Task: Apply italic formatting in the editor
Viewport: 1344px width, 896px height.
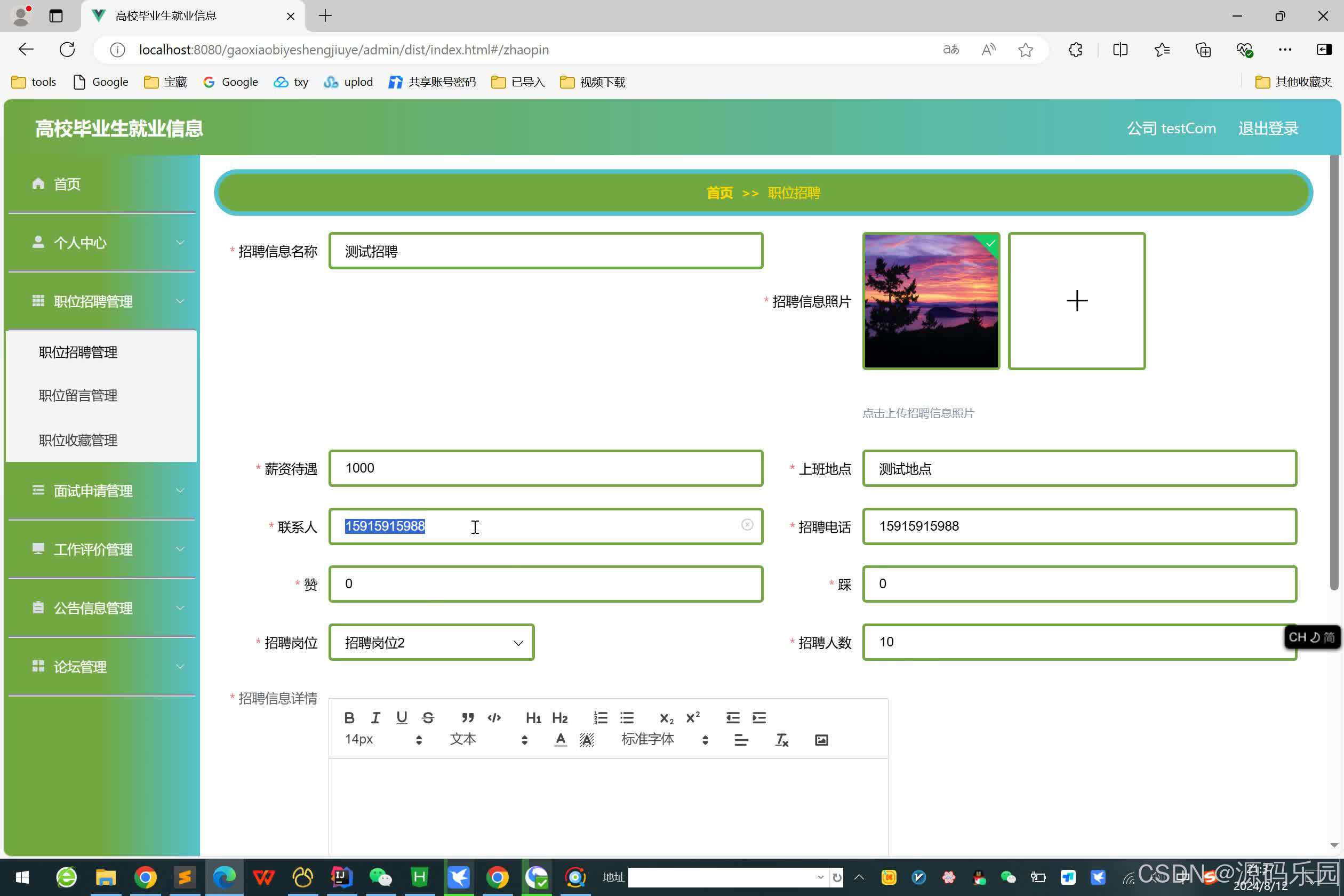Action: click(x=375, y=718)
